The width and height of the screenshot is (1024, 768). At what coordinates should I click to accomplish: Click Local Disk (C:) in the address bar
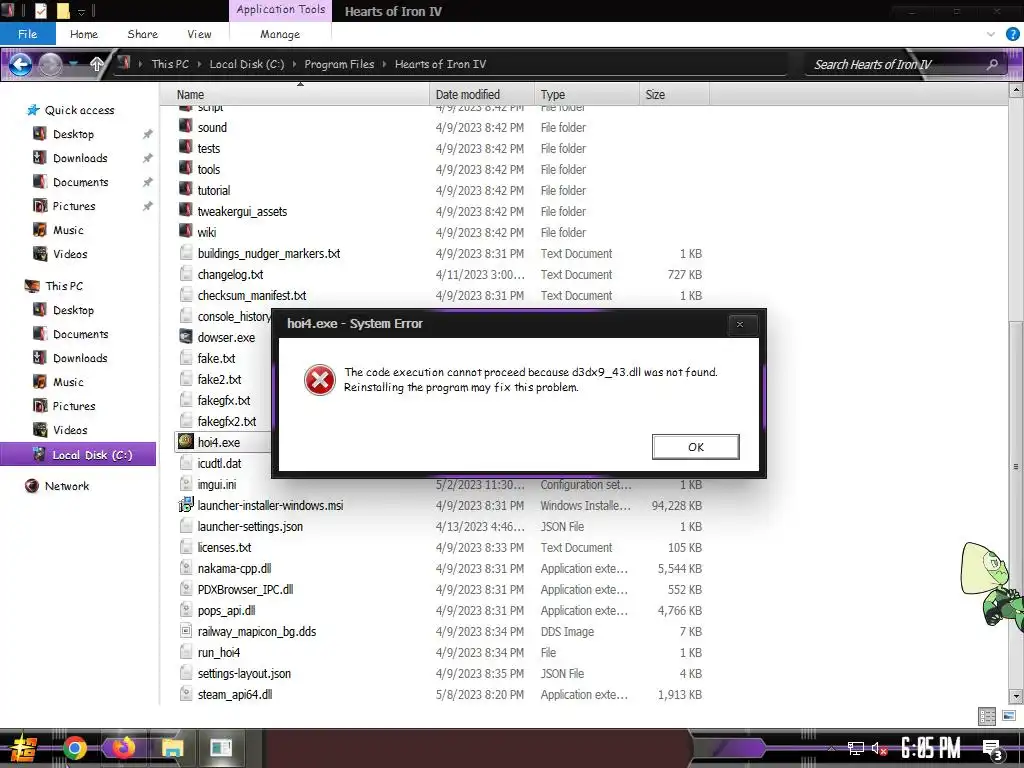tap(247, 64)
